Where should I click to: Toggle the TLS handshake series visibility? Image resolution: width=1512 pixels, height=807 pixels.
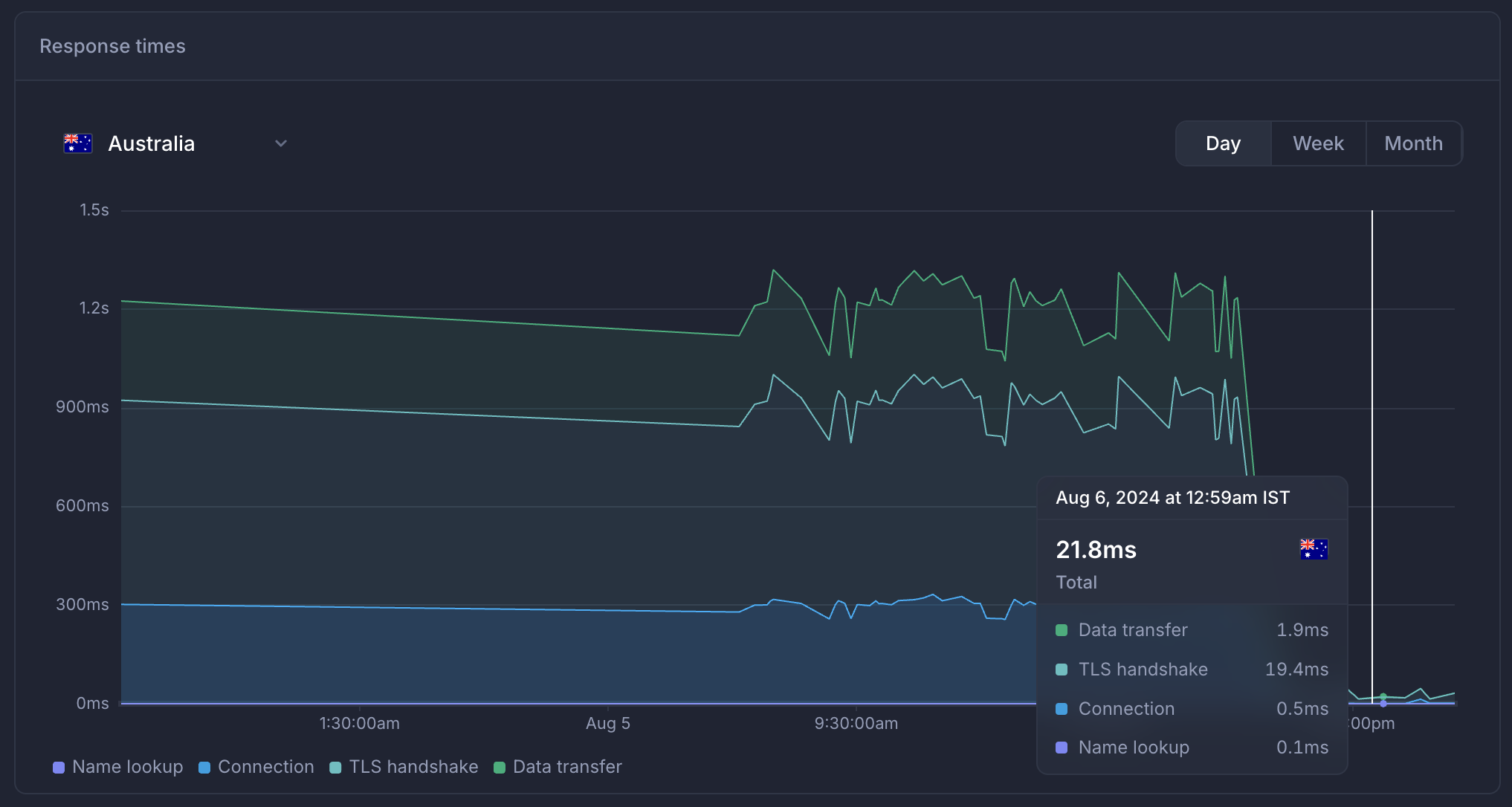pyautogui.click(x=405, y=766)
